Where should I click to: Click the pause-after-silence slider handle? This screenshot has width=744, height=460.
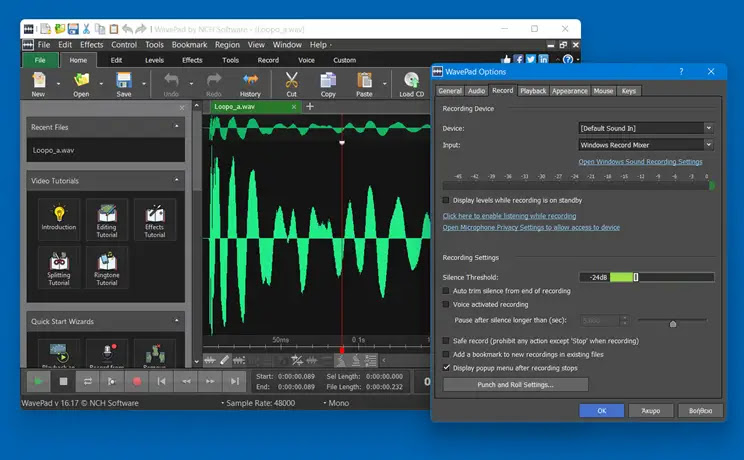(673, 324)
